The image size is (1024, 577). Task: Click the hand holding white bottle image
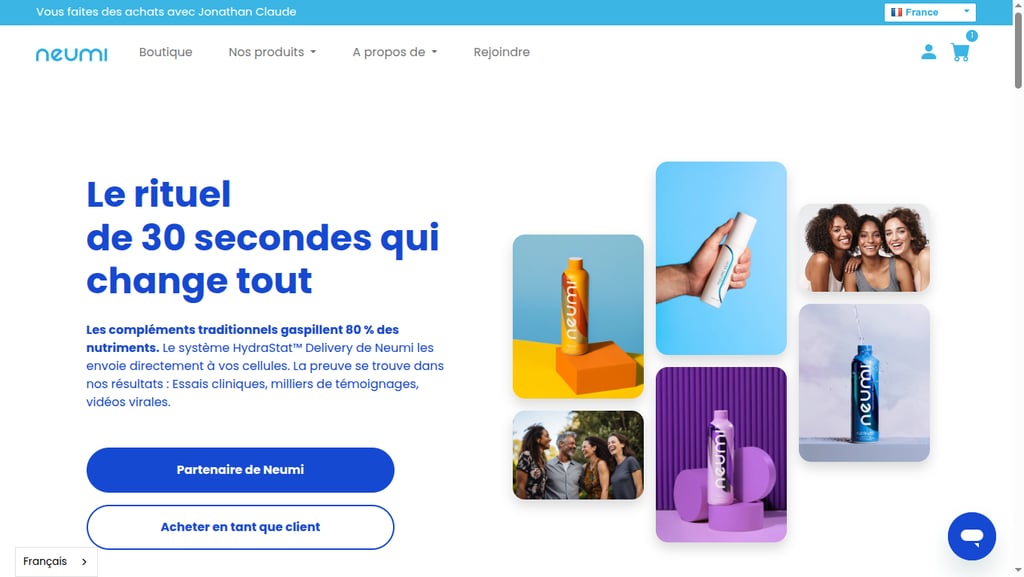(721, 258)
